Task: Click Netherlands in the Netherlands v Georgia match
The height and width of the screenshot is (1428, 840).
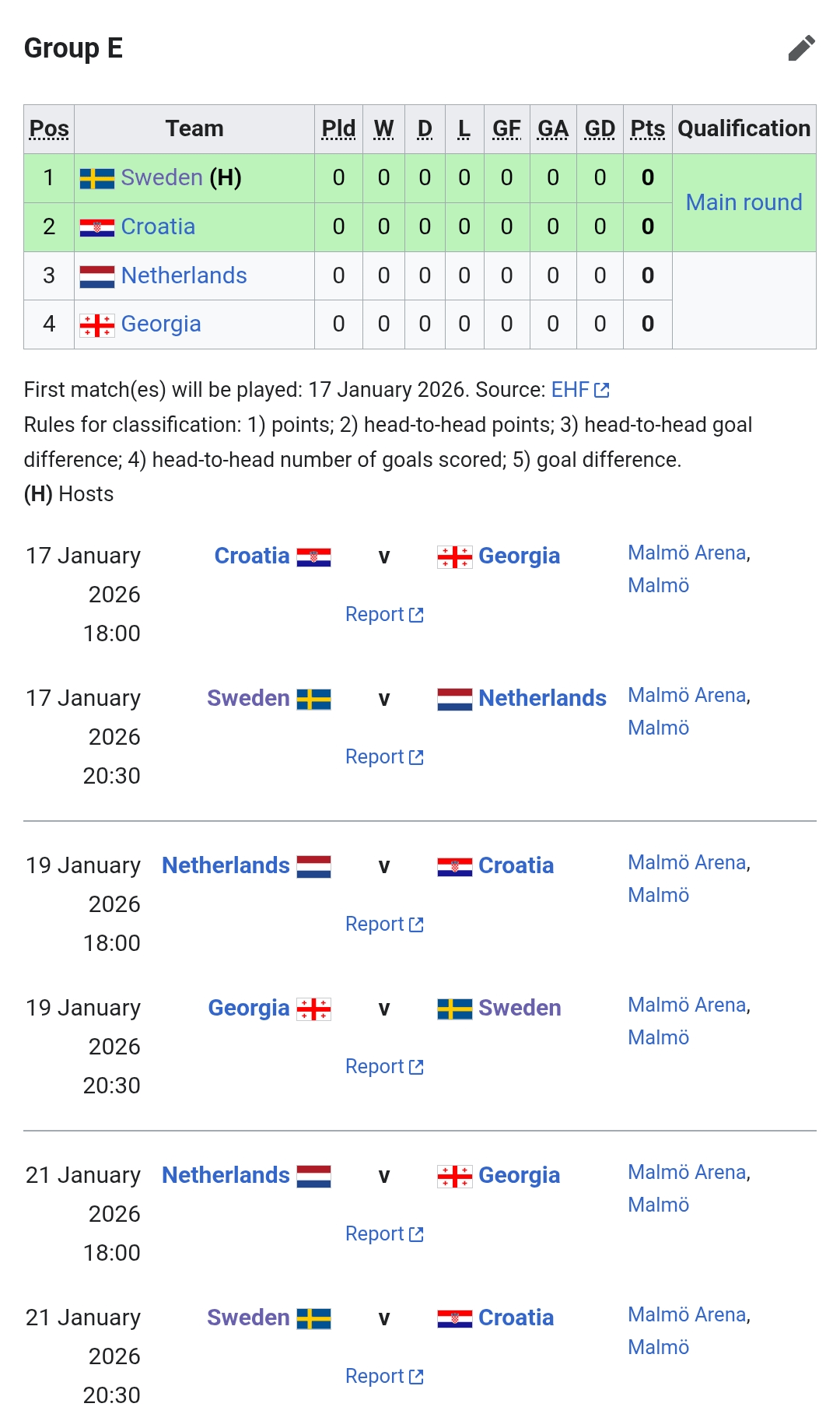Action: click(x=226, y=1175)
